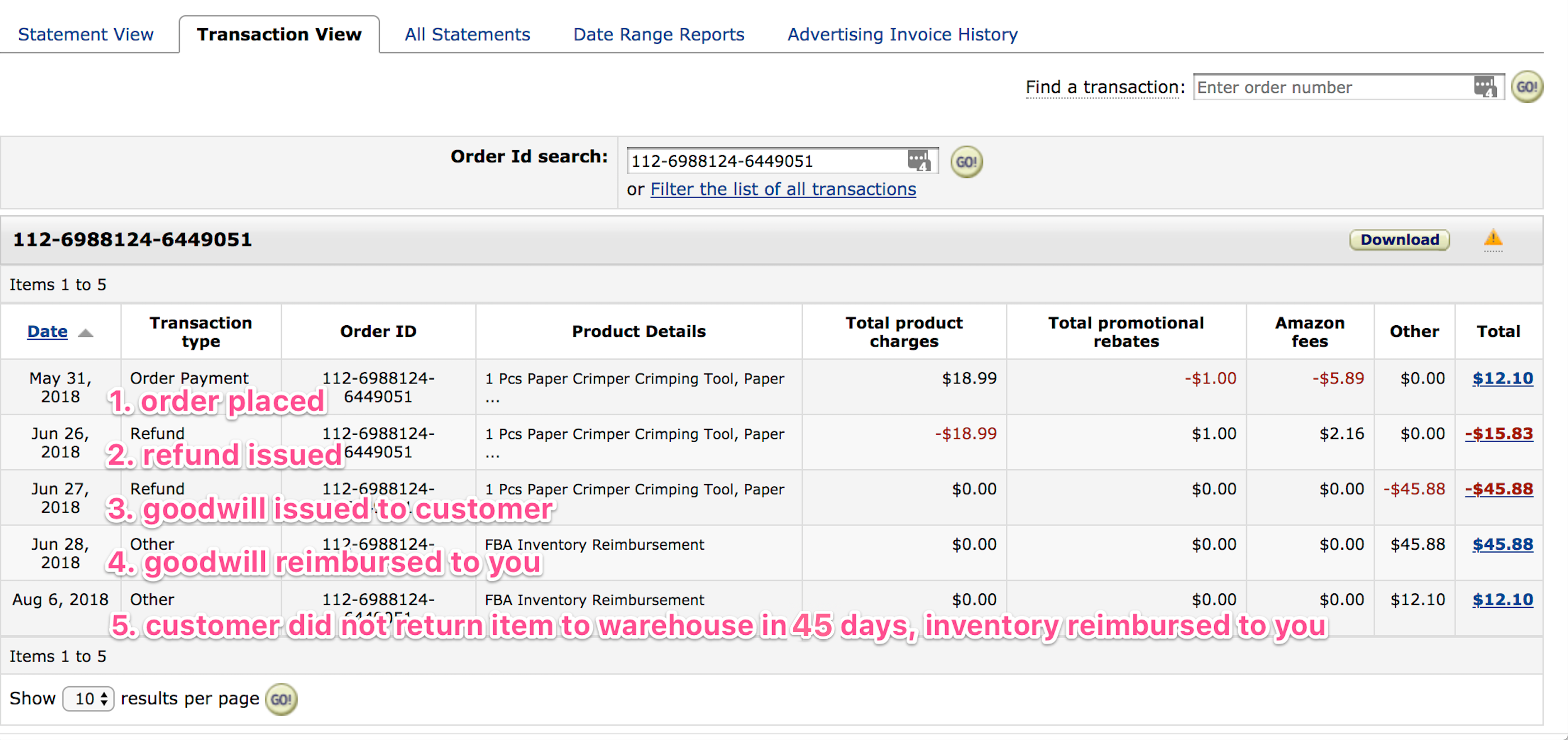Click the upper stepper arrow on the 10 selector

coord(104,694)
